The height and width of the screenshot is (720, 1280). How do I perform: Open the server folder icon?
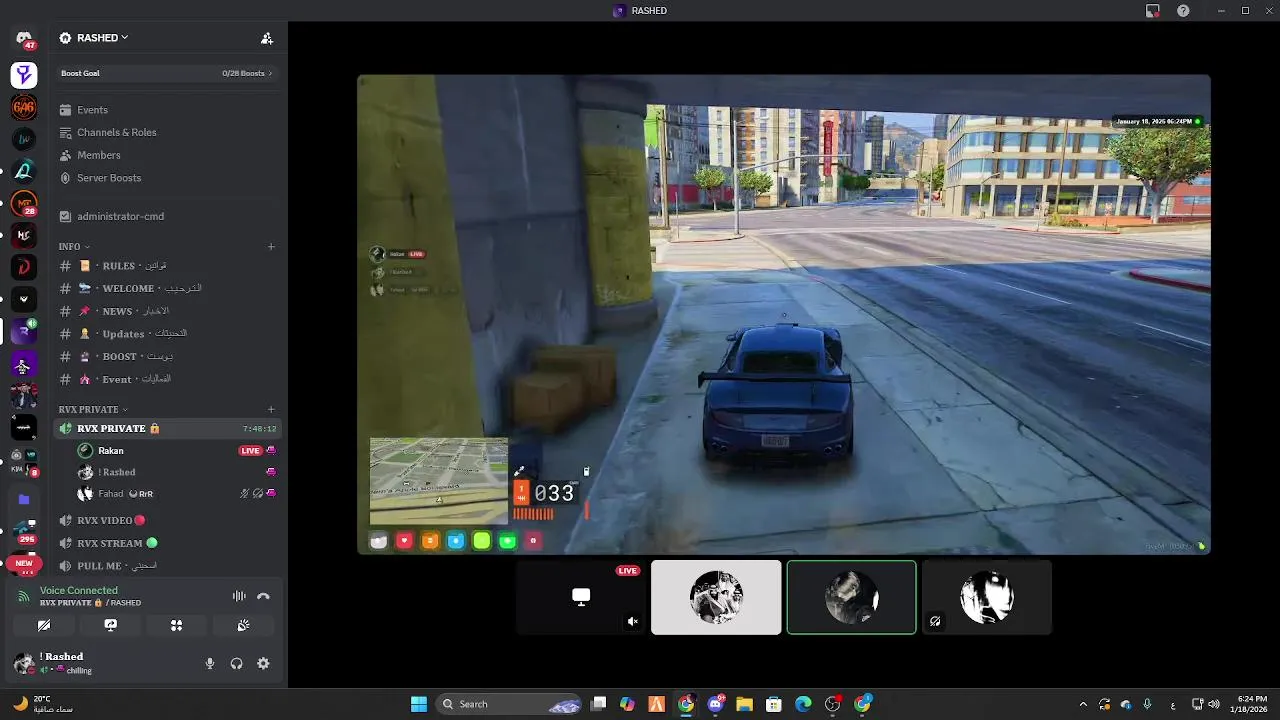pyautogui.click(x=24, y=499)
